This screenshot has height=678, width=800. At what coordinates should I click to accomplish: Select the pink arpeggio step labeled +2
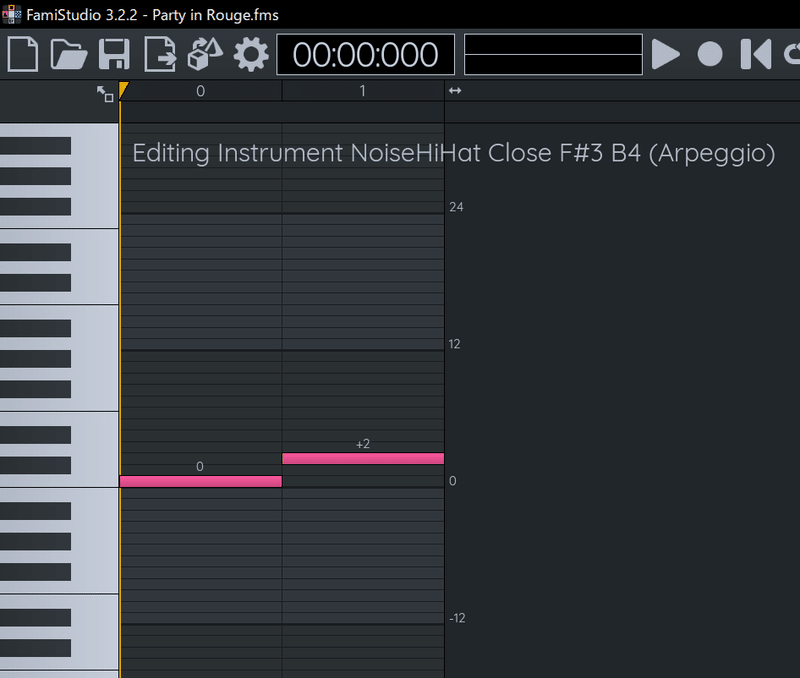[362, 458]
